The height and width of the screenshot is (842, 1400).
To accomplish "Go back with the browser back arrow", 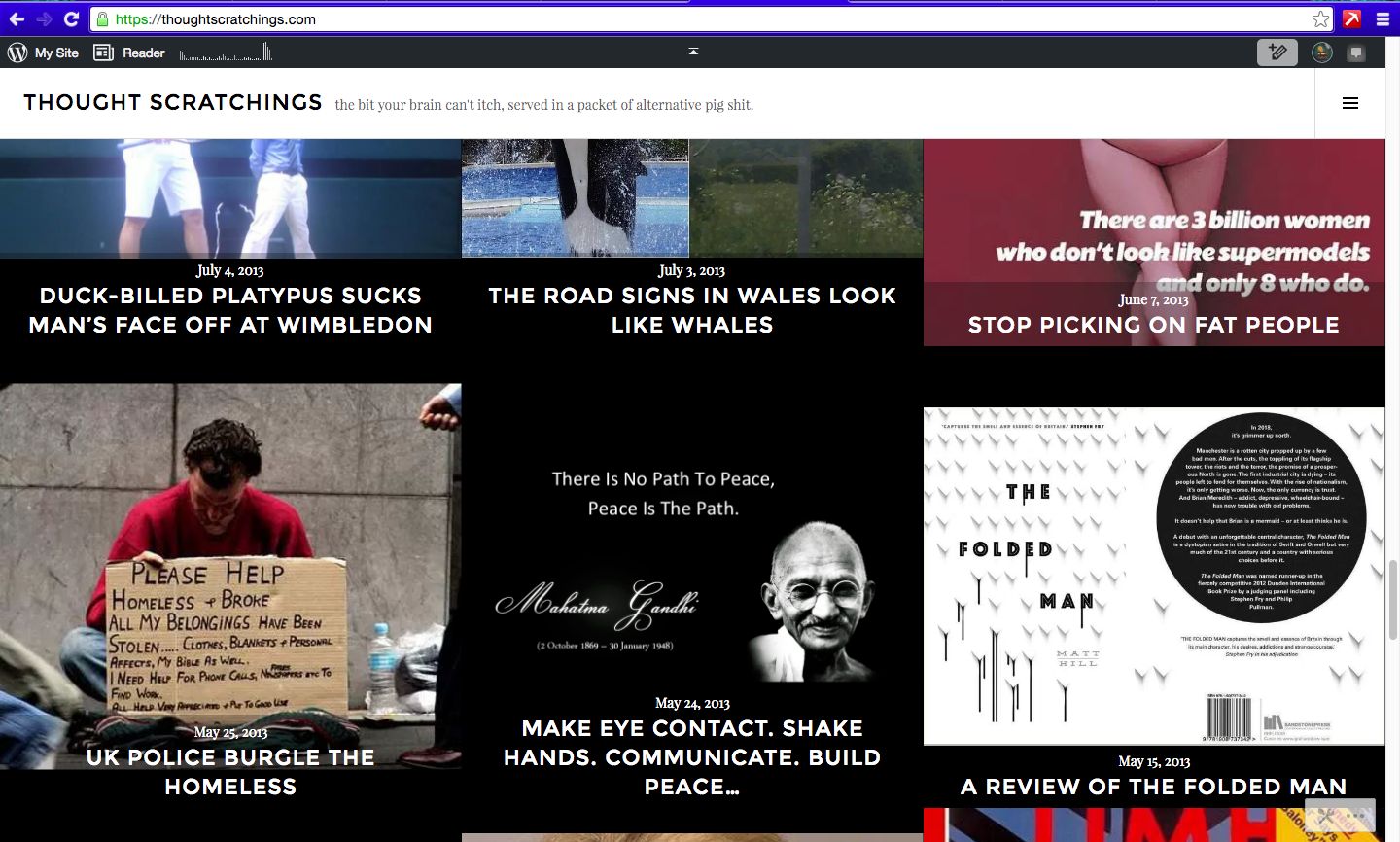I will (x=17, y=18).
